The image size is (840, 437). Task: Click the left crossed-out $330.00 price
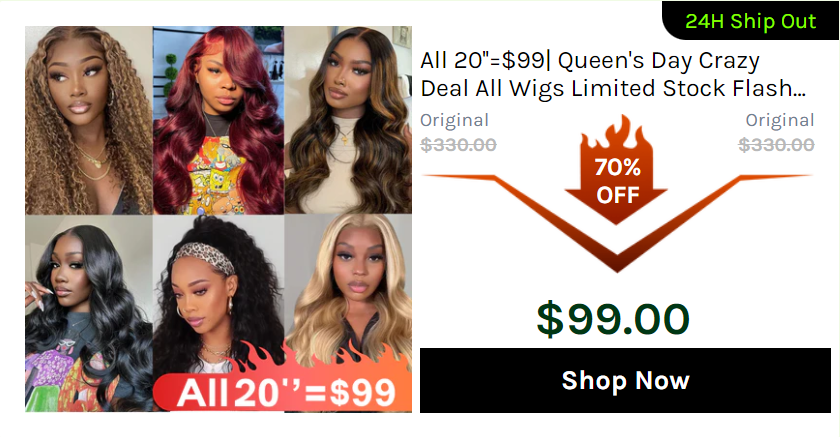tap(458, 145)
